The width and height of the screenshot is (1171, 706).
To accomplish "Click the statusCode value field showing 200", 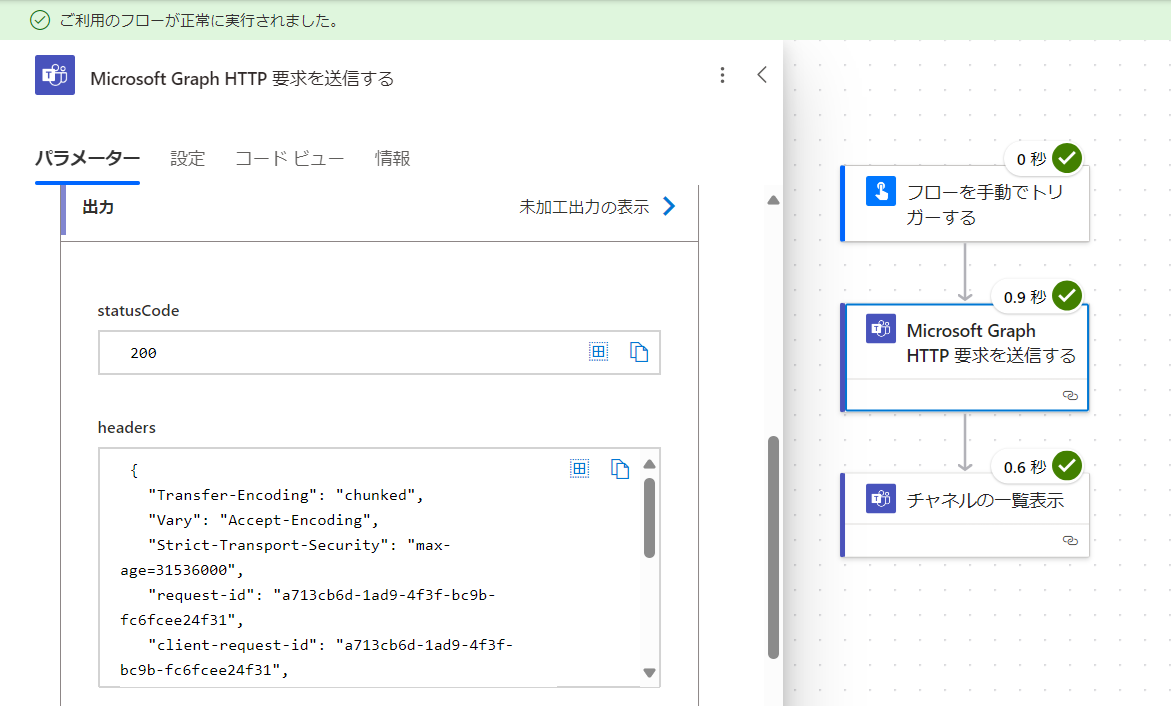I will [379, 353].
